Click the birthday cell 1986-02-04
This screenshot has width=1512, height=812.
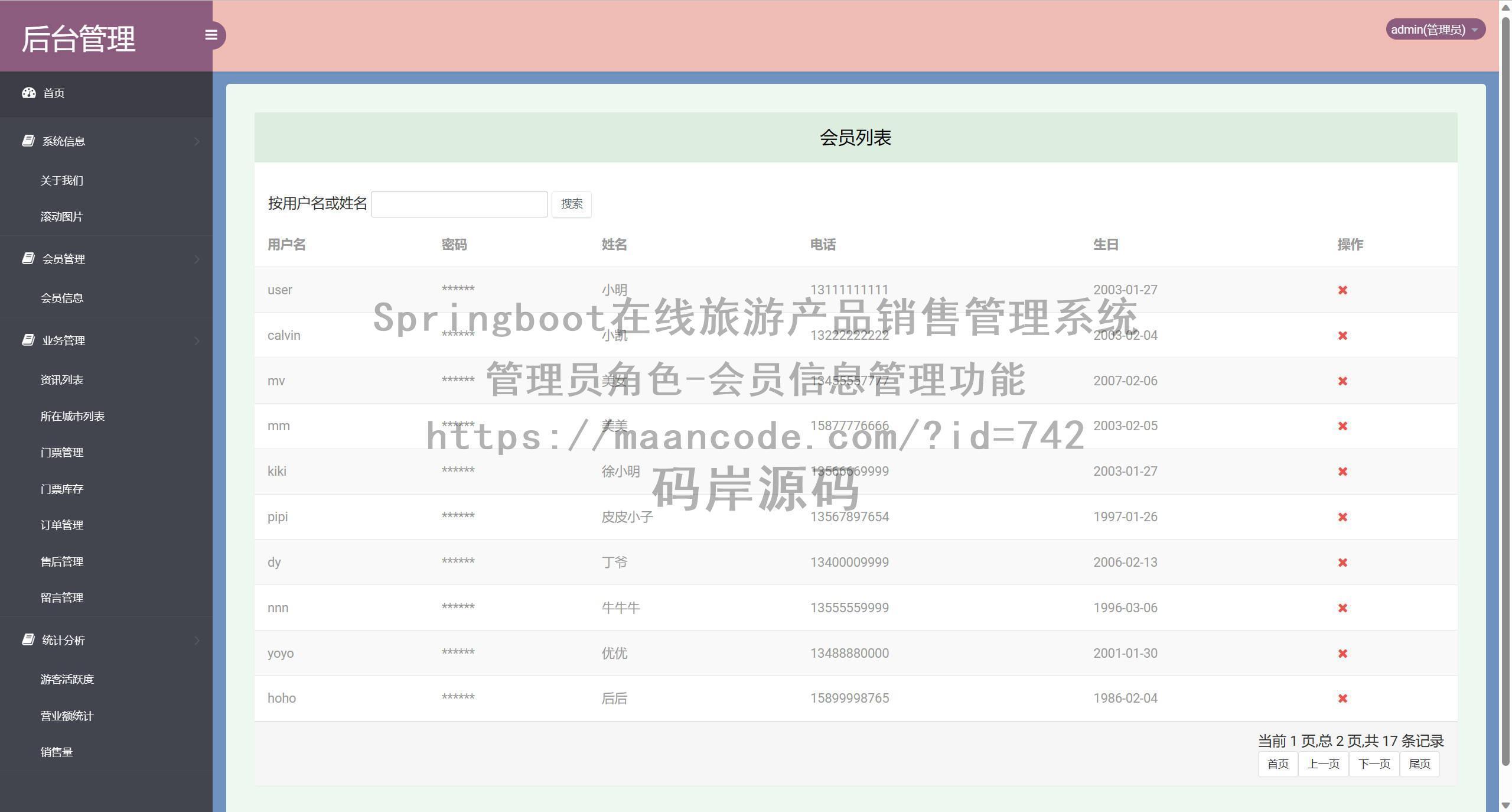point(1125,699)
